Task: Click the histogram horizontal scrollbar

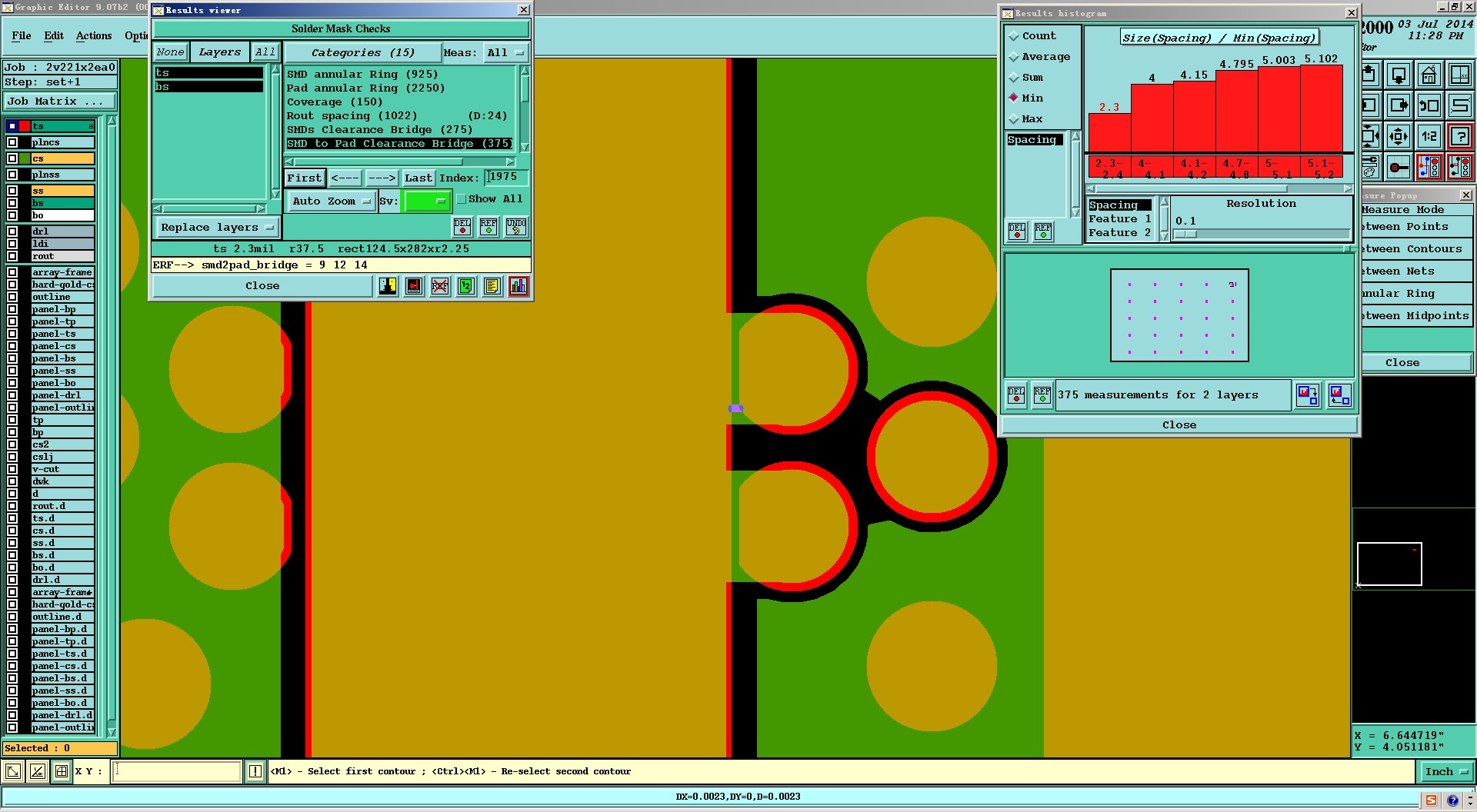Action: click(x=1219, y=188)
